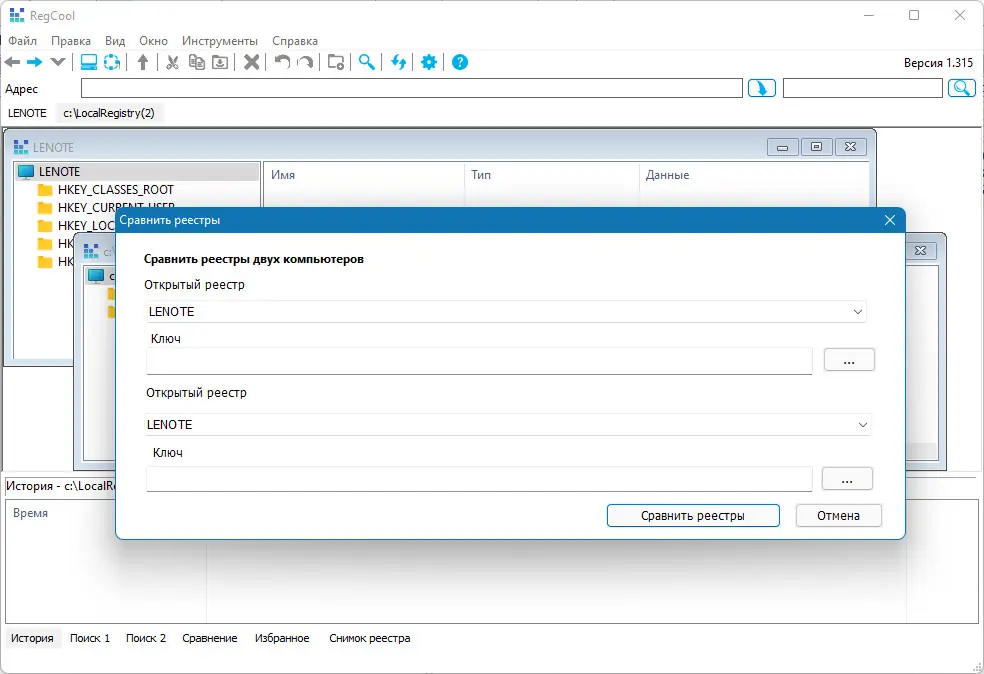Screen dimensions: 984x674
Task: Click the magnifier Search icon in toolbar
Action: click(x=367, y=62)
